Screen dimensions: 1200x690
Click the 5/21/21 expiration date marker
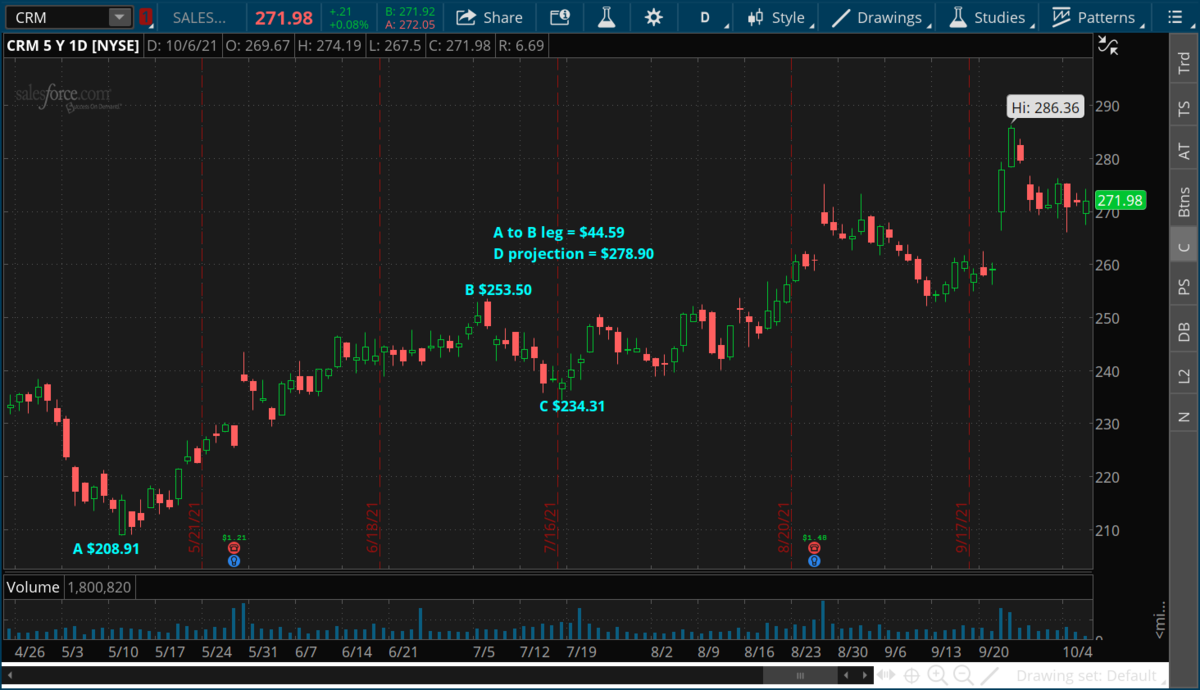(195, 528)
